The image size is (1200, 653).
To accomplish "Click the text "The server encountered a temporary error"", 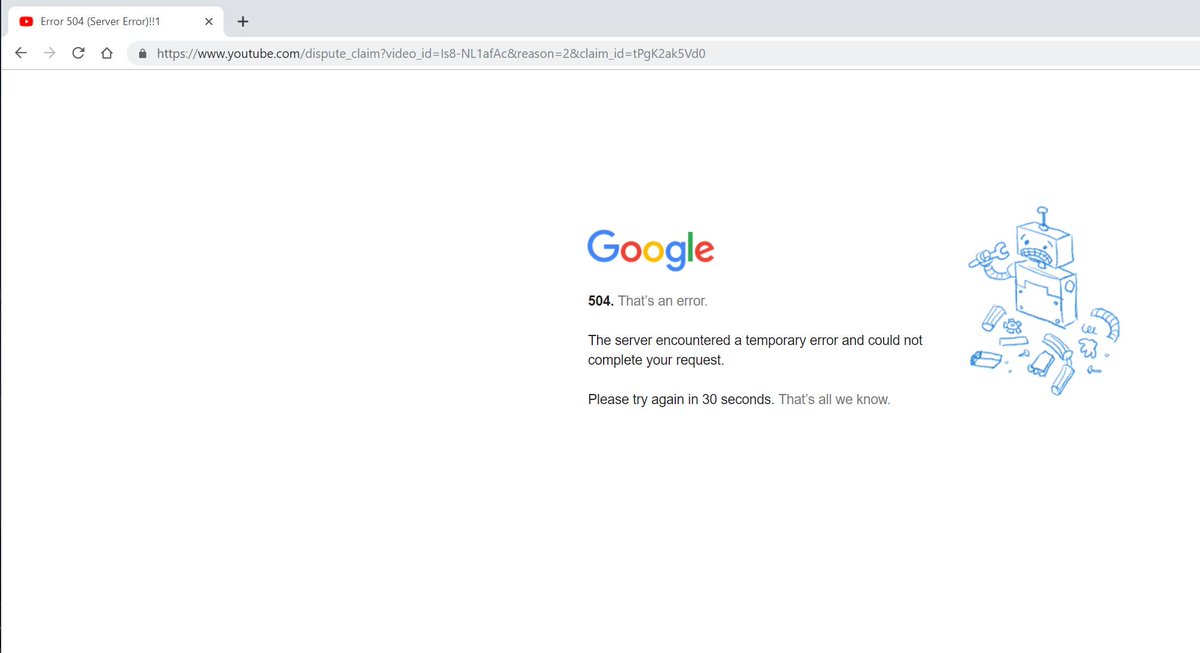I will click(x=713, y=340).
